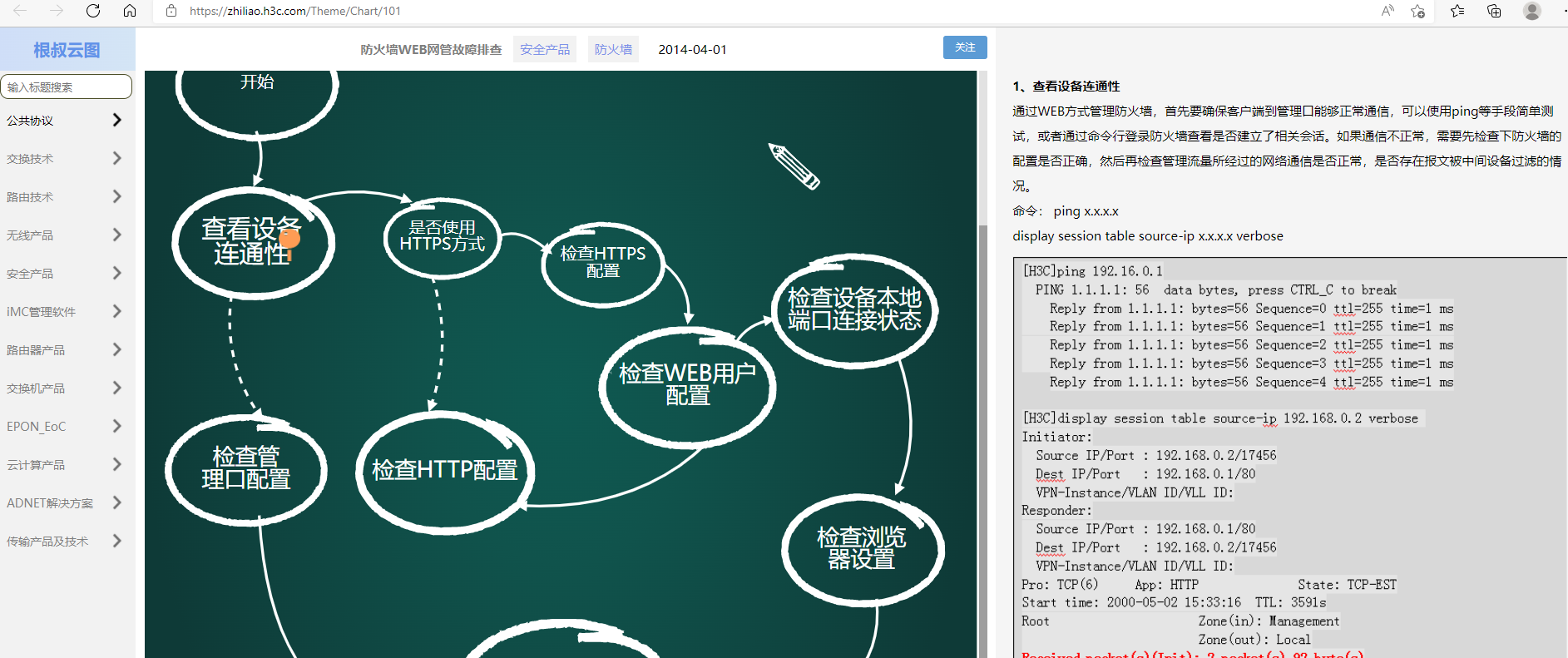The height and width of the screenshot is (658, 1568).
Task: Click the Start time: 2000-05-02 15:33:16 text
Action: point(1131,602)
